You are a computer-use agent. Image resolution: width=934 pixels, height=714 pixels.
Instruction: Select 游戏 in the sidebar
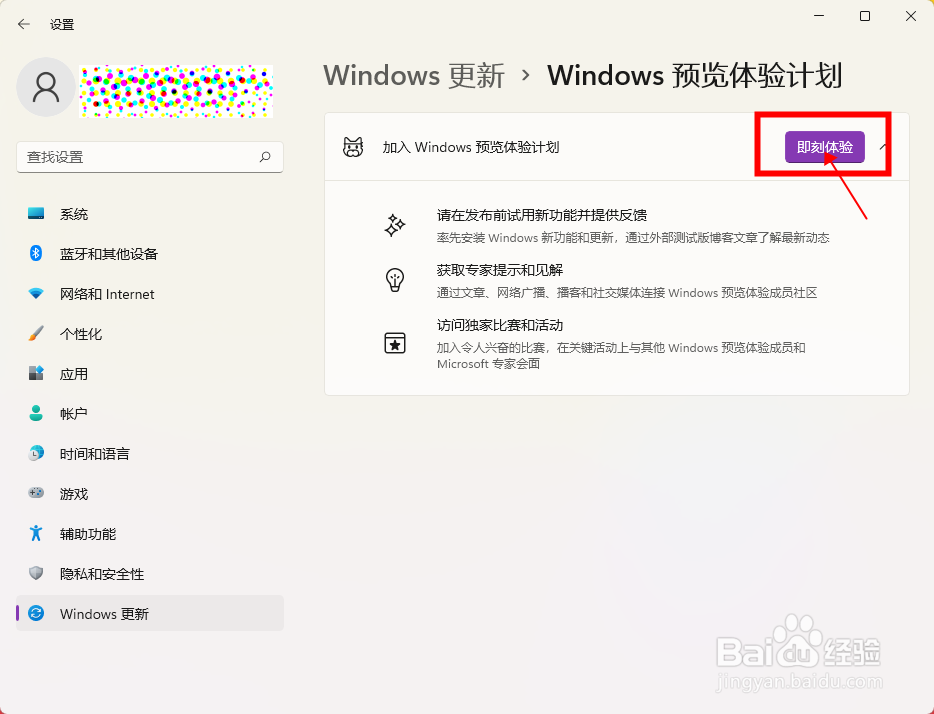[x=150, y=493]
